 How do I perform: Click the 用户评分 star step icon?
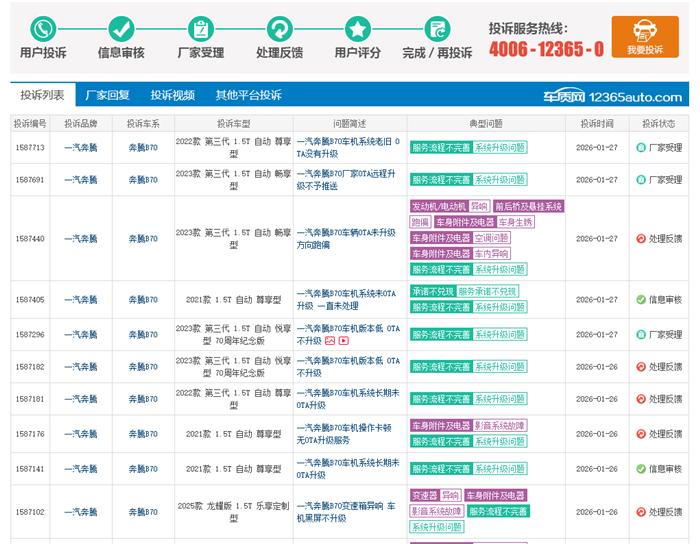coord(357,28)
